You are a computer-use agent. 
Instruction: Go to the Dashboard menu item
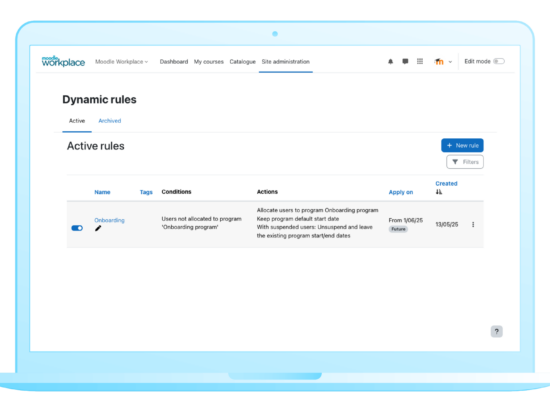click(174, 62)
